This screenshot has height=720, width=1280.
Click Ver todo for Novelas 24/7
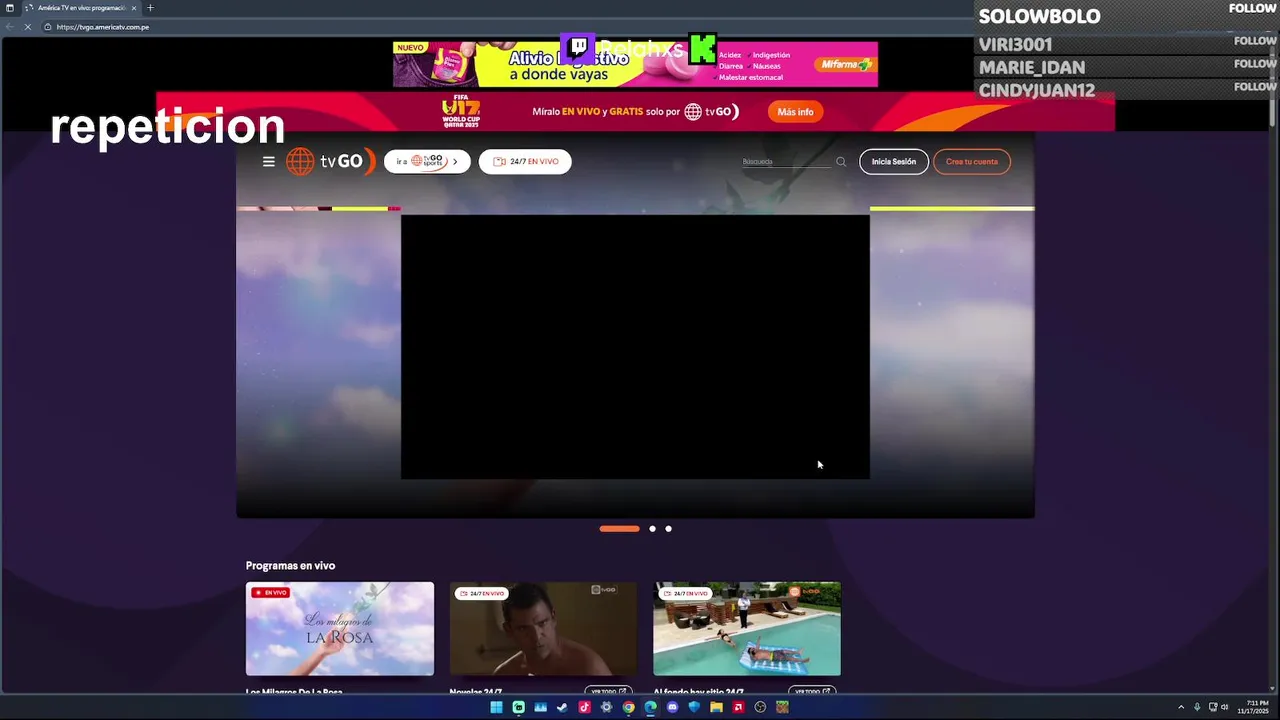[608, 691]
